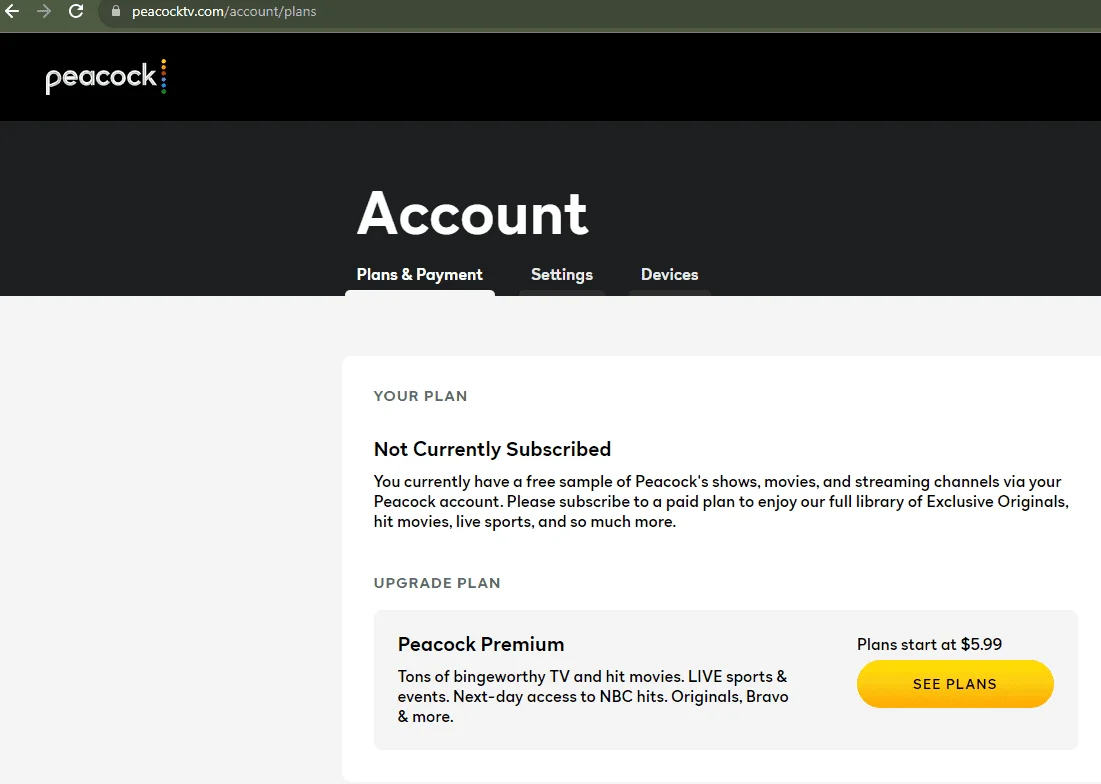Open the Settings tab
This screenshot has width=1101, height=784.
click(562, 274)
